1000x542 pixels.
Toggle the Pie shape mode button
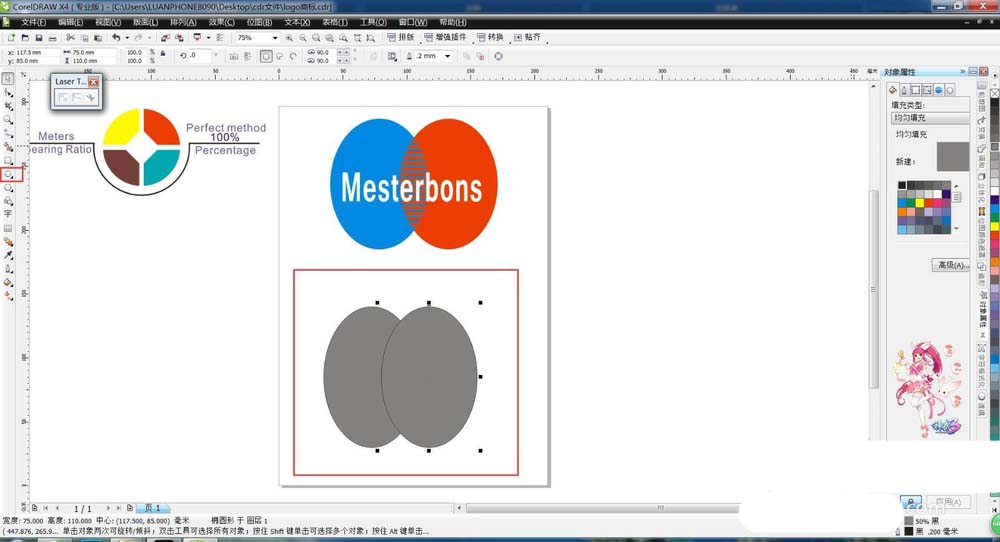coord(279,56)
